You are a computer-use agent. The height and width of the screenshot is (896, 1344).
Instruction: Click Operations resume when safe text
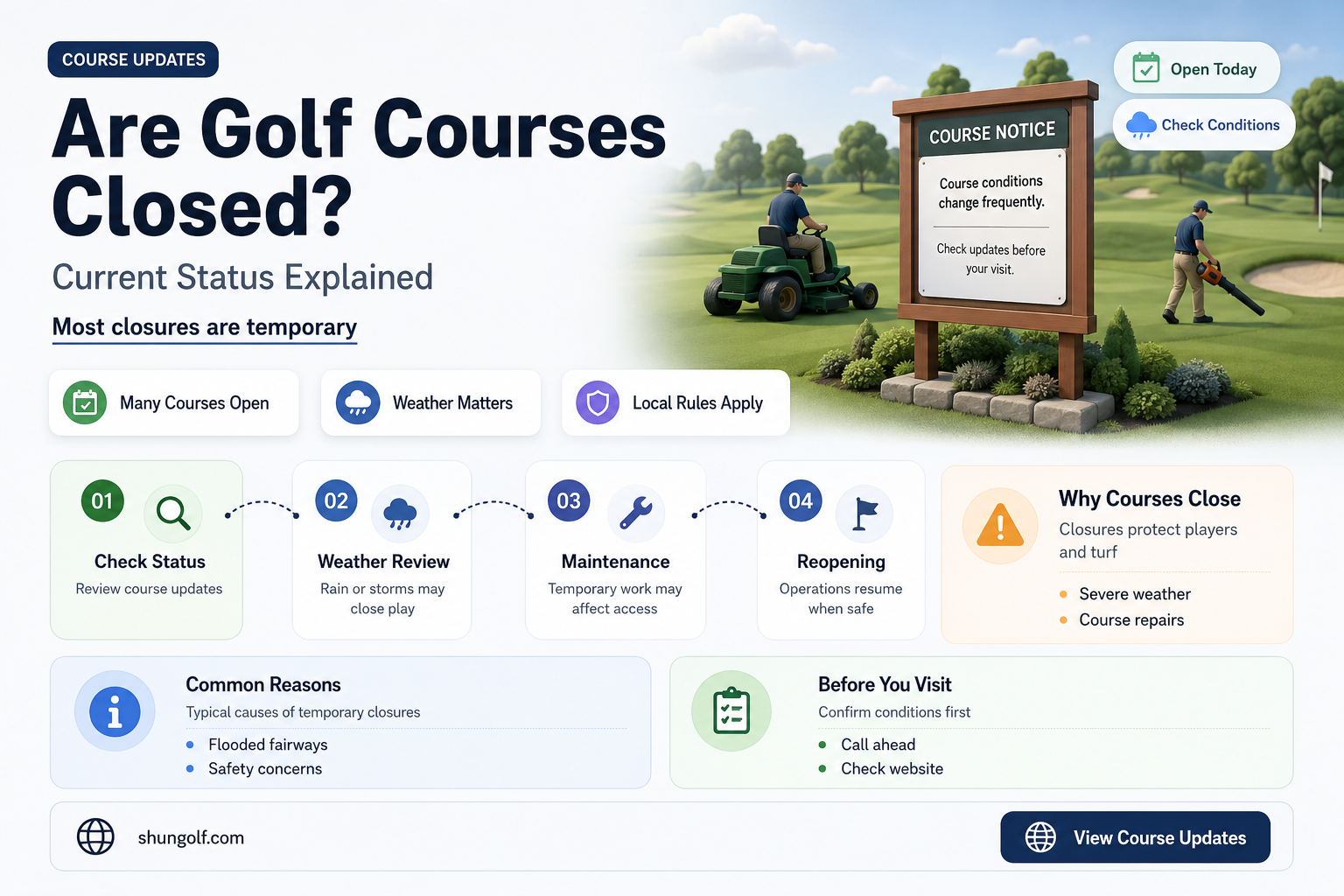[841, 598]
